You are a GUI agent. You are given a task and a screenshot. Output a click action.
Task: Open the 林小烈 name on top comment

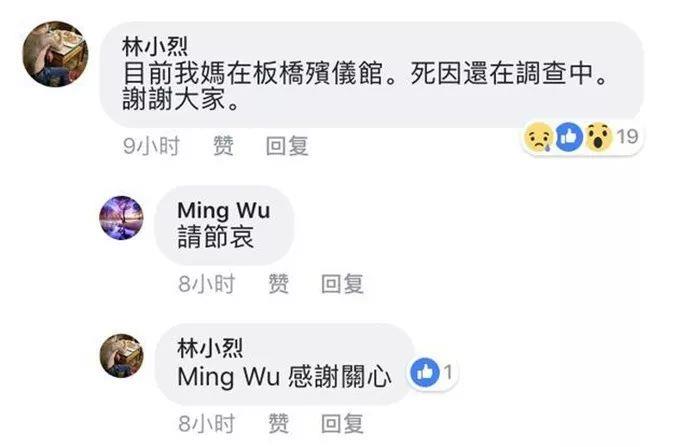[x=155, y=47]
